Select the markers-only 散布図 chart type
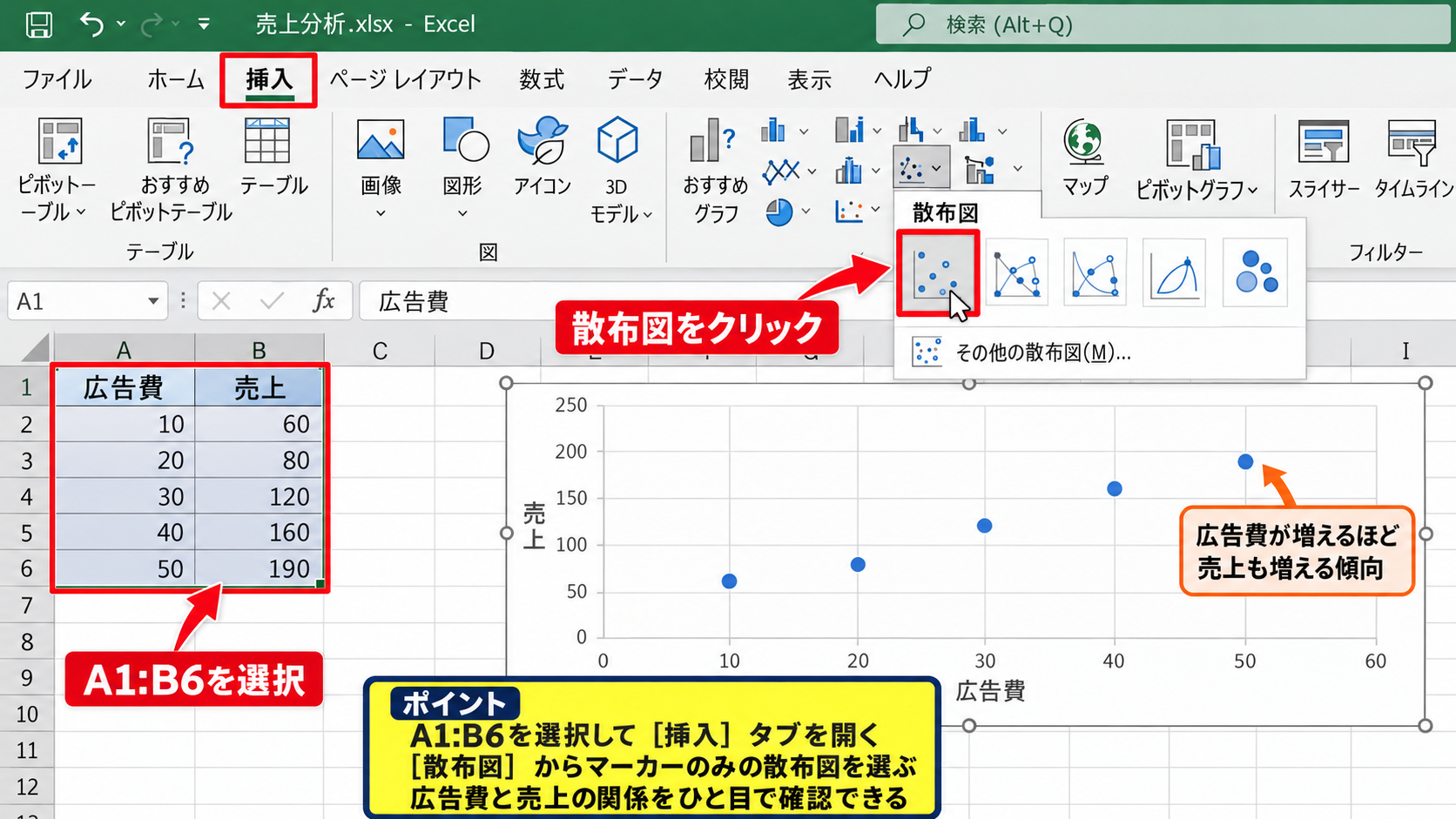Image resolution: width=1456 pixels, height=819 pixels. pyautogui.click(x=938, y=272)
